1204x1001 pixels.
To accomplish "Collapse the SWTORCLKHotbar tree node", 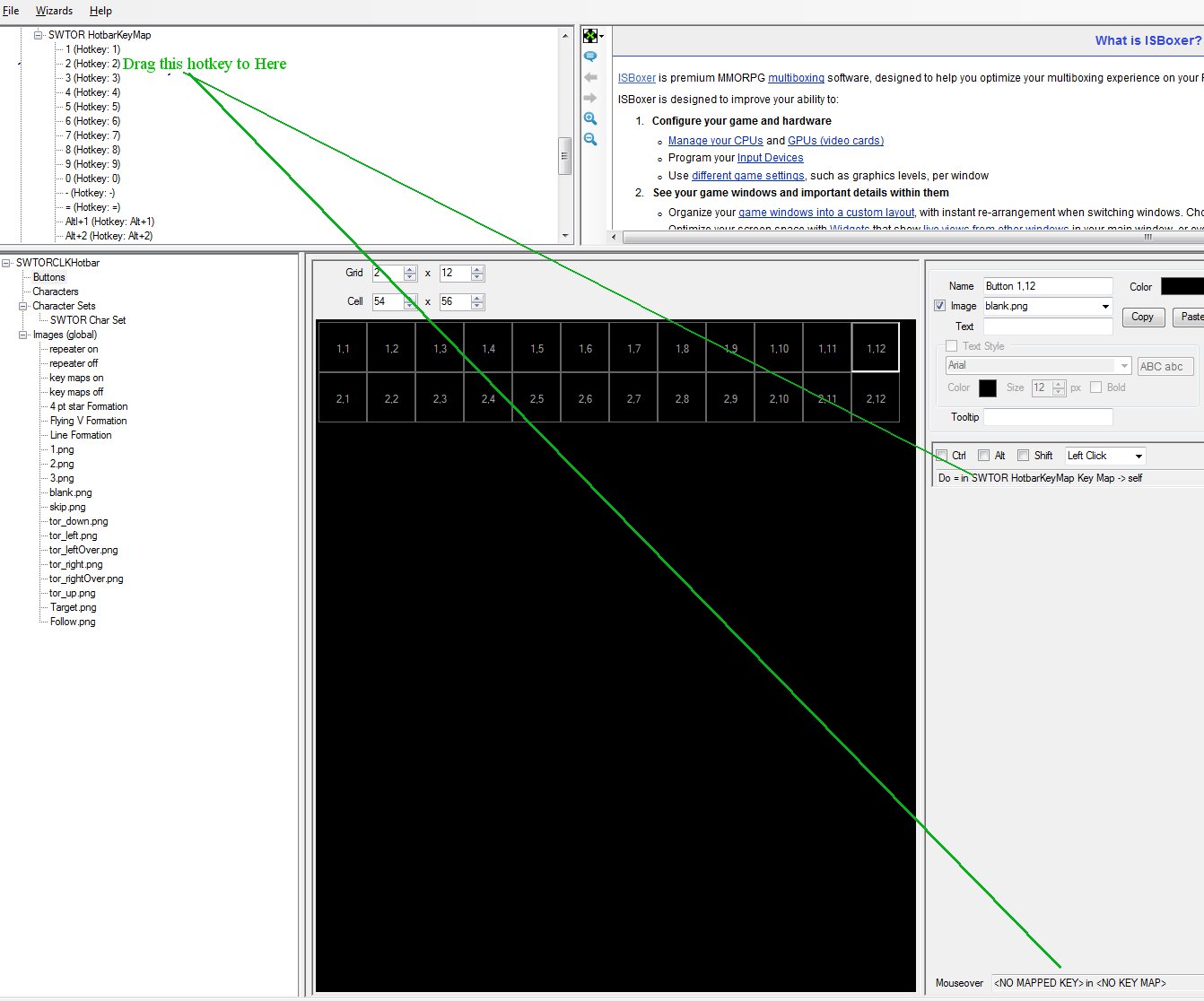I will (x=6, y=263).
